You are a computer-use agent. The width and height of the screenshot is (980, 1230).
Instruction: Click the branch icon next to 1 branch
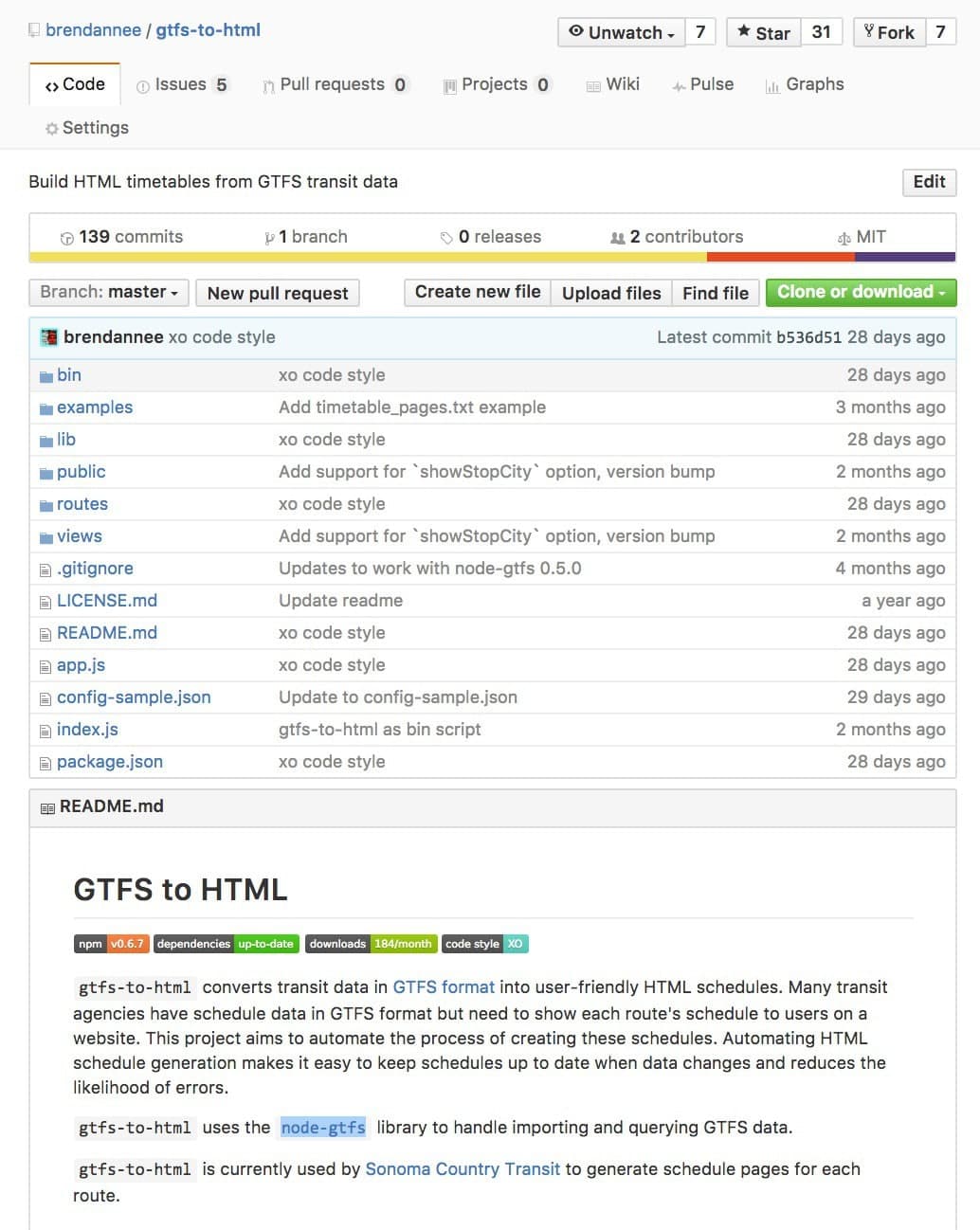(x=270, y=238)
